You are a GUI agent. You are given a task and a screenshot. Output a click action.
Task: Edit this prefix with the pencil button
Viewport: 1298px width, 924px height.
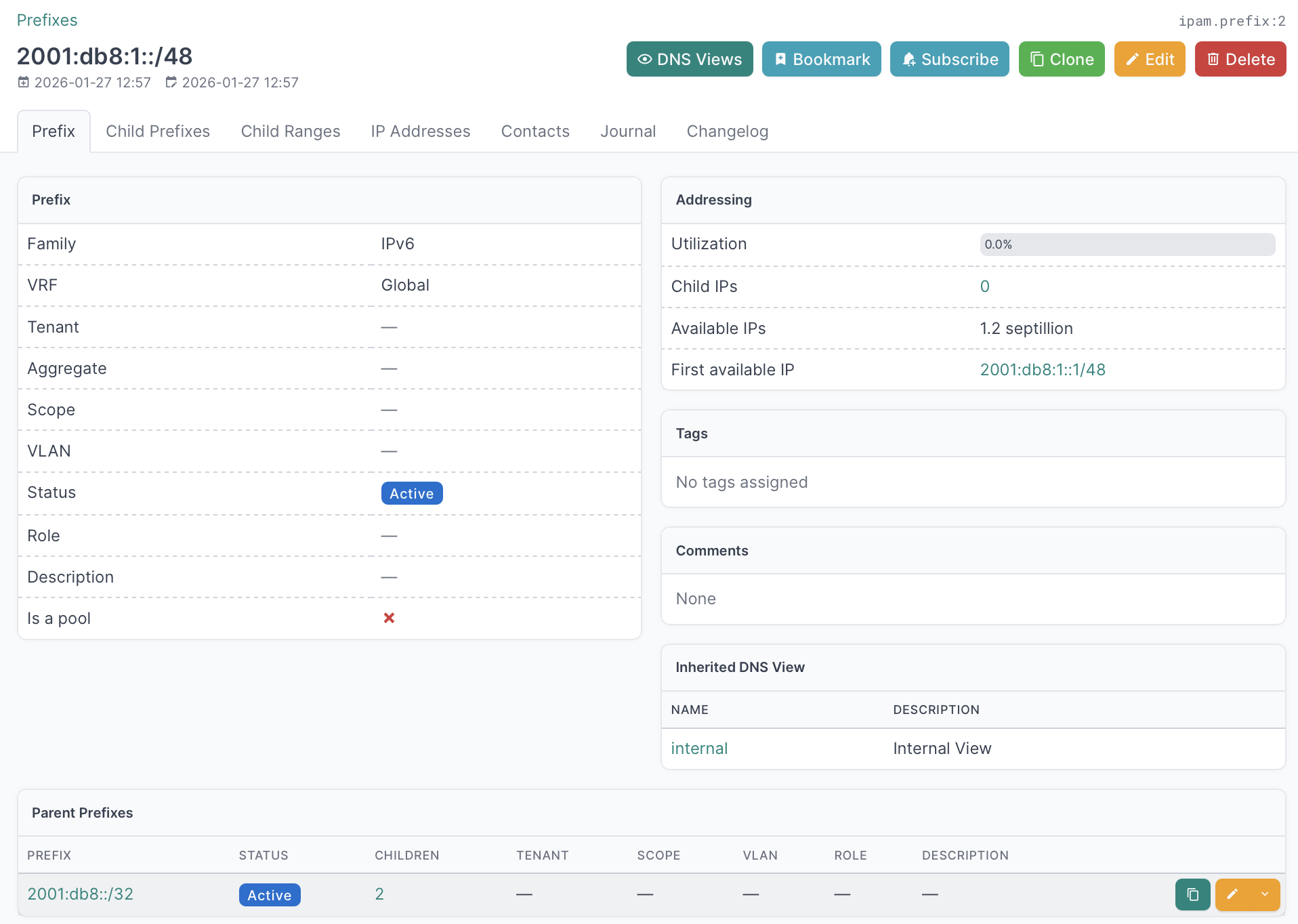tap(1149, 60)
